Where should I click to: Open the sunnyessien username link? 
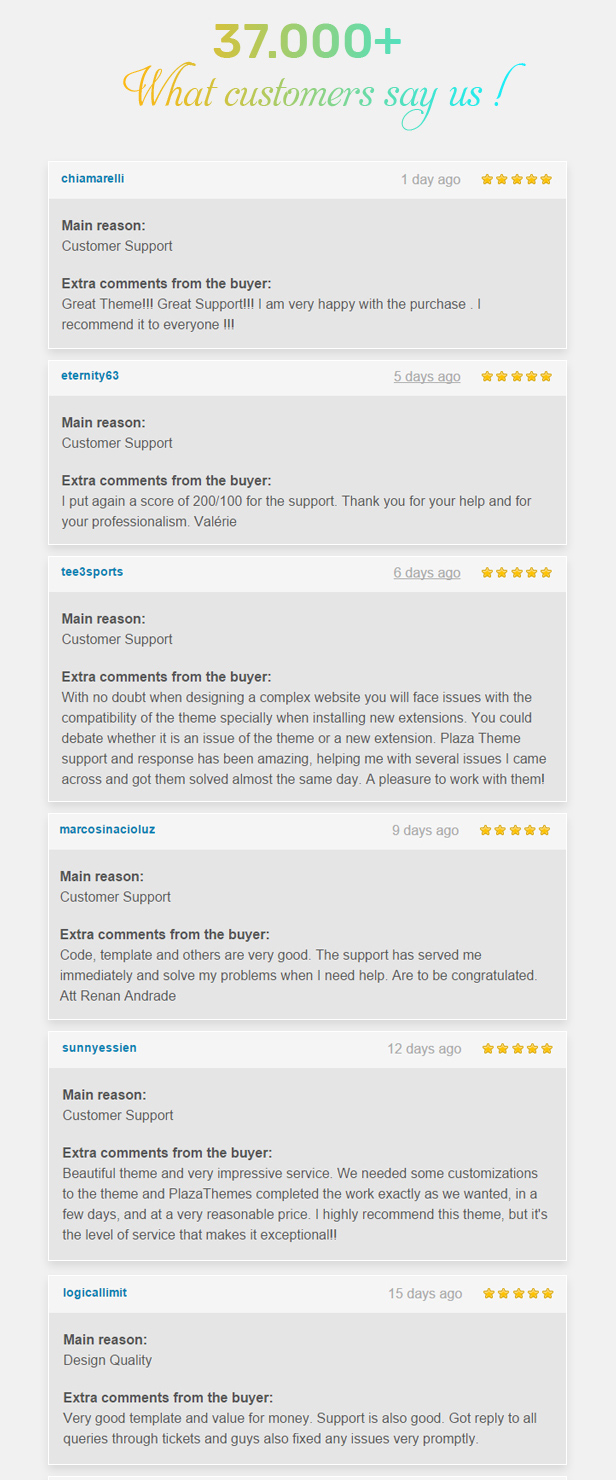pyautogui.click(x=99, y=1048)
